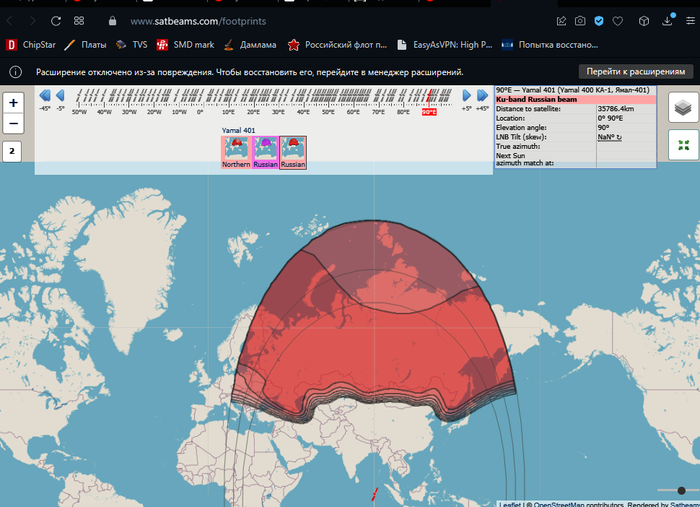Select the purple Russian beam thumbnail

(265, 153)
